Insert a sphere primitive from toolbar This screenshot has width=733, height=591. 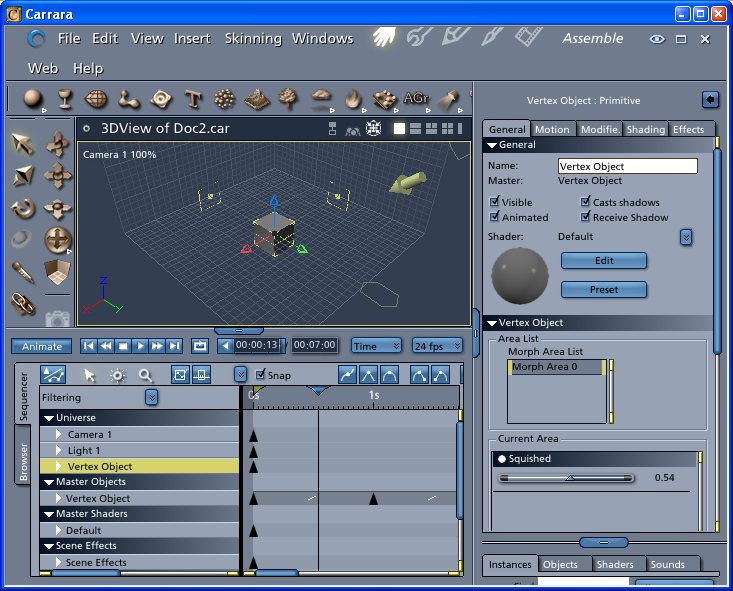tap(33, 99)
